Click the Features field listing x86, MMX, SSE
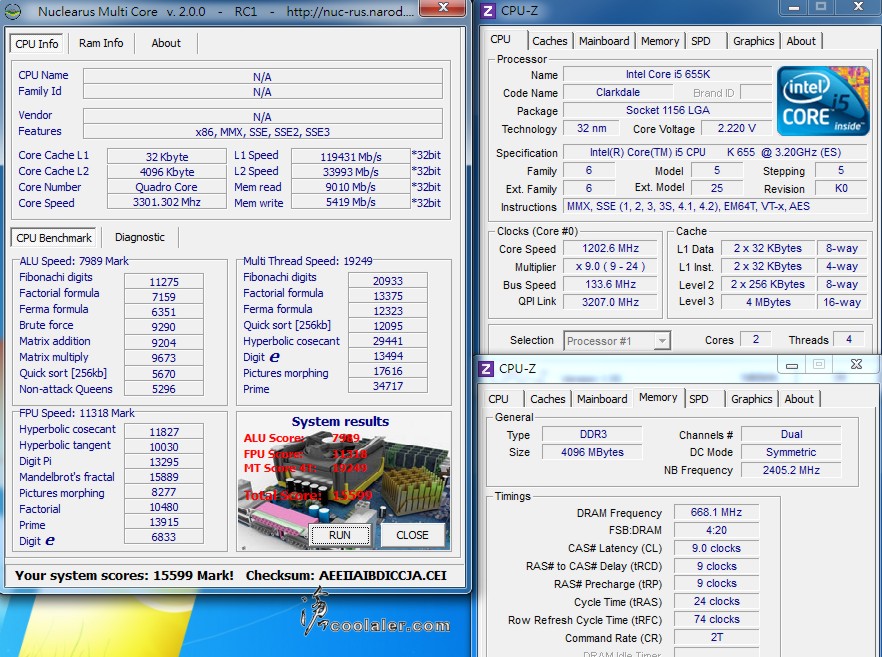Viewport: 882px width, 657px height. [x=263, y=132]
